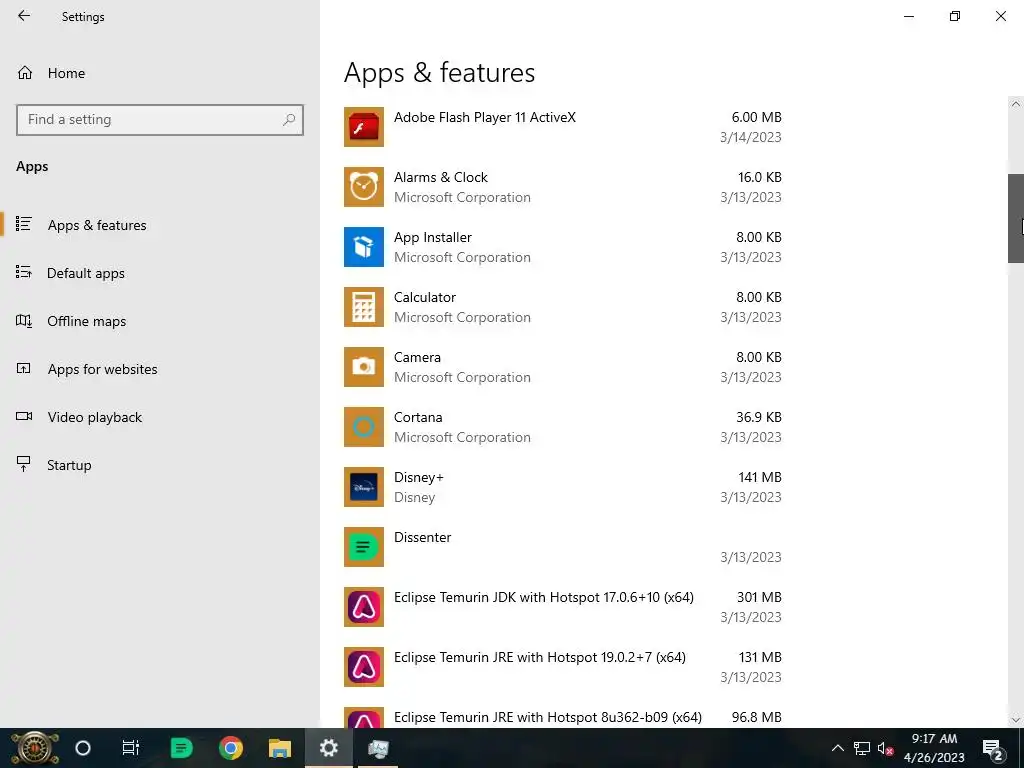Image resolution: width=1024 pixels, height=768 pixels.
Task: Open Offline maps settings
Action: click(86, 321)
